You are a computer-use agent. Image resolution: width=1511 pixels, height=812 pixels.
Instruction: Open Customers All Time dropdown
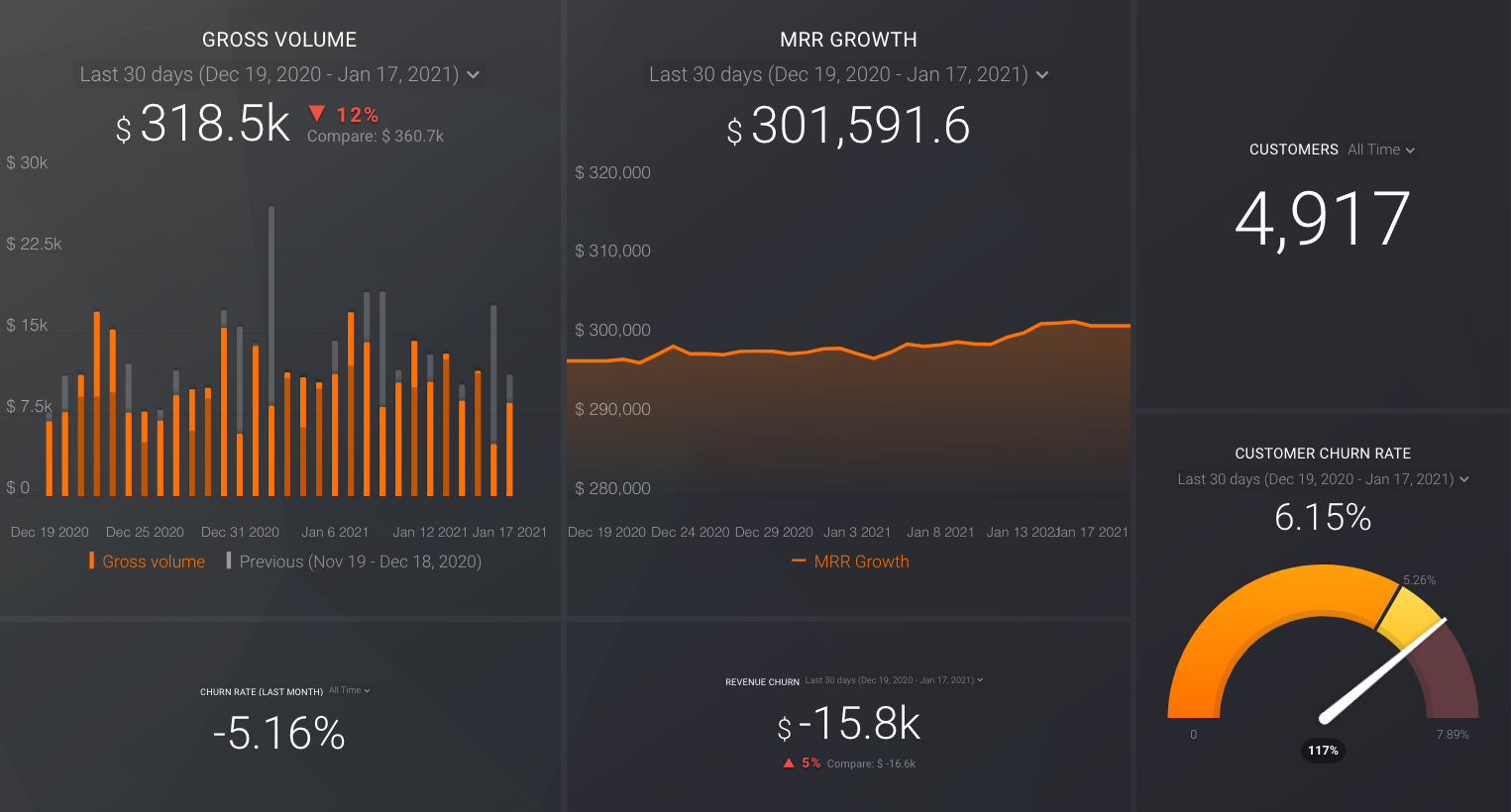click(x=1381, y=150)
